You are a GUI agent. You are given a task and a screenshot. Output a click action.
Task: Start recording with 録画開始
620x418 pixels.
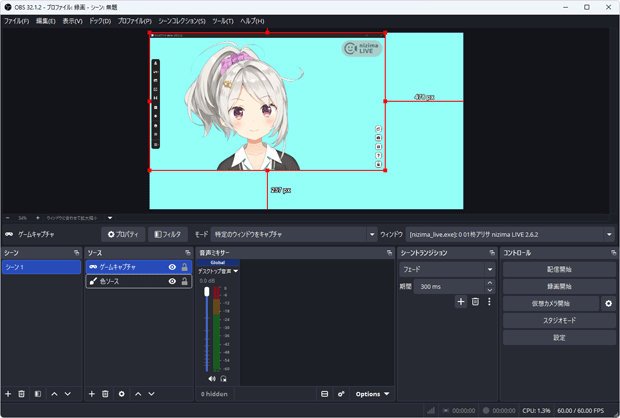559,286
